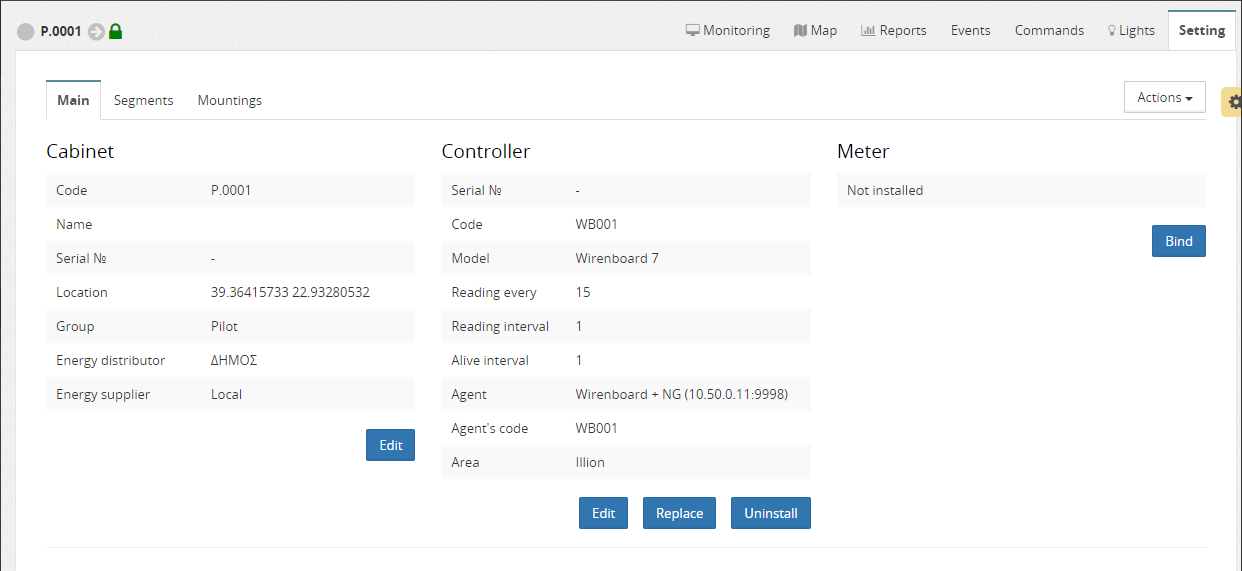This screenshot has height=571, width=1242.
Task: Switch to the Mountings sub-tab
Action: pos(229,100)
